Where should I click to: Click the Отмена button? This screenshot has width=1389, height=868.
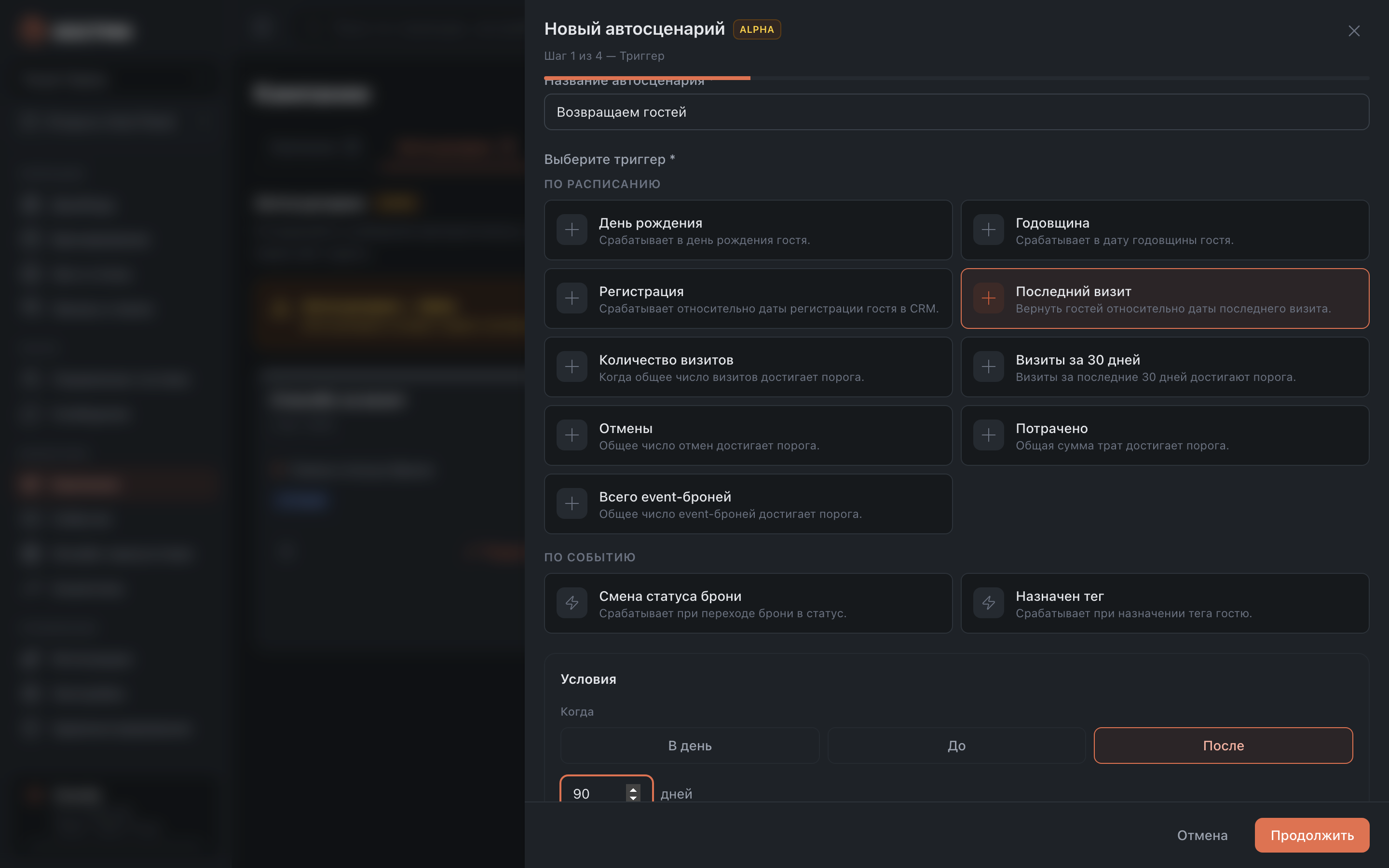(x=1202, y=835)
